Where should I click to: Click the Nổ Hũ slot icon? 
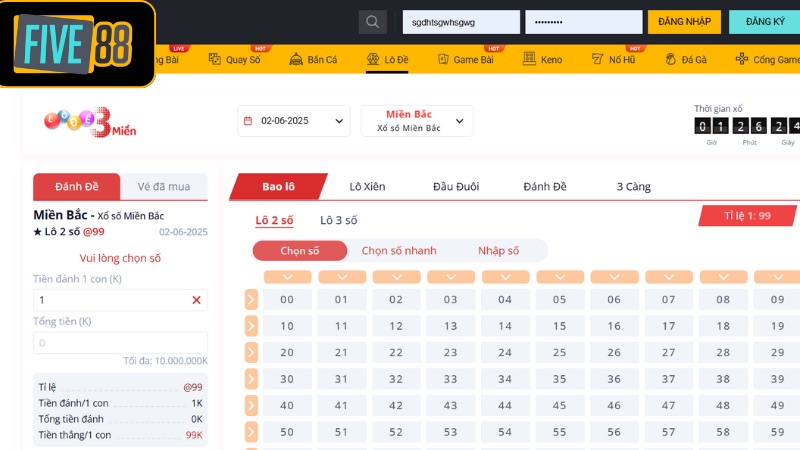(x=597, y=59)
